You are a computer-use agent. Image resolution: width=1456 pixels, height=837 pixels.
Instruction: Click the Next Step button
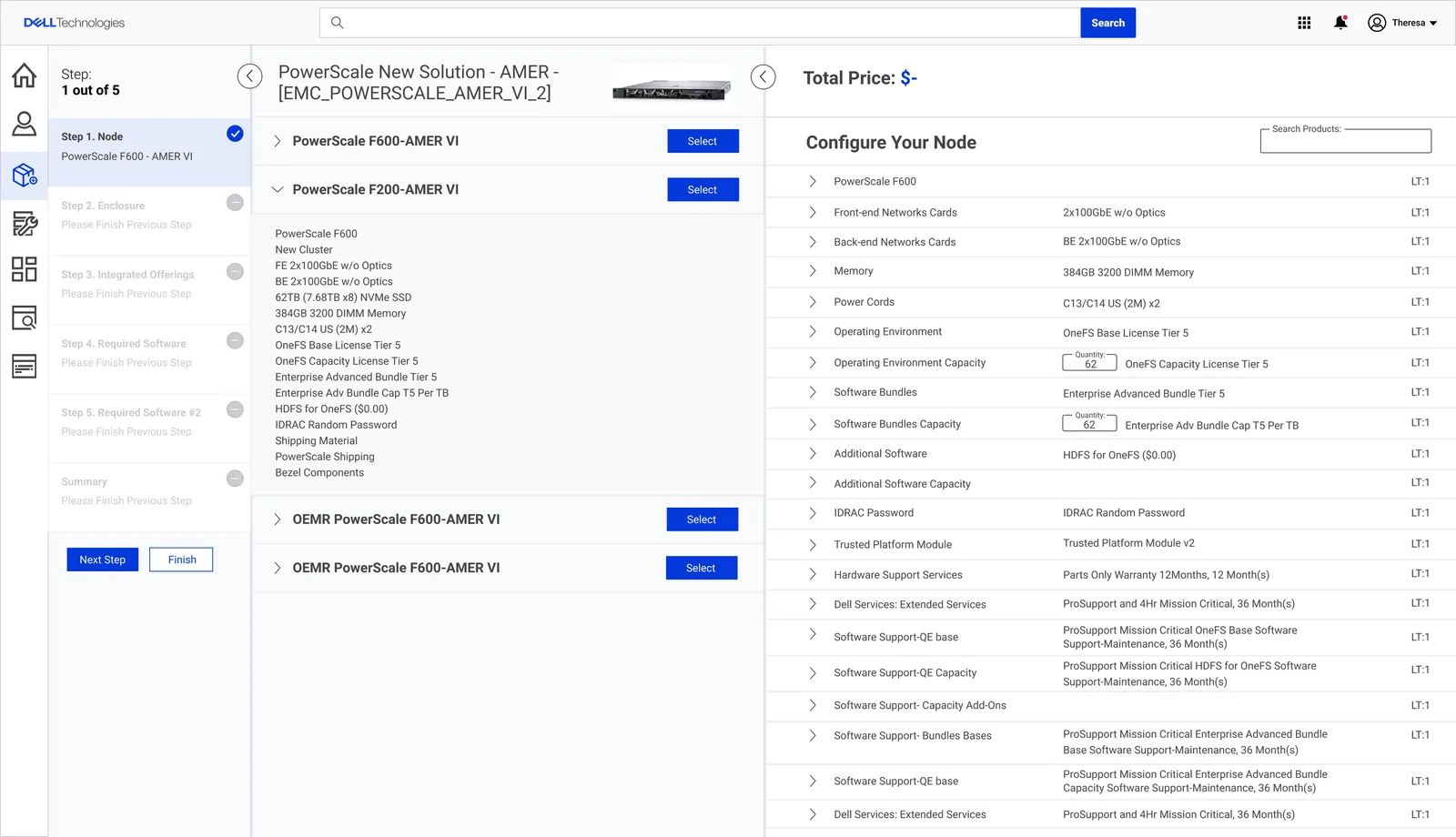pos(103,560)
